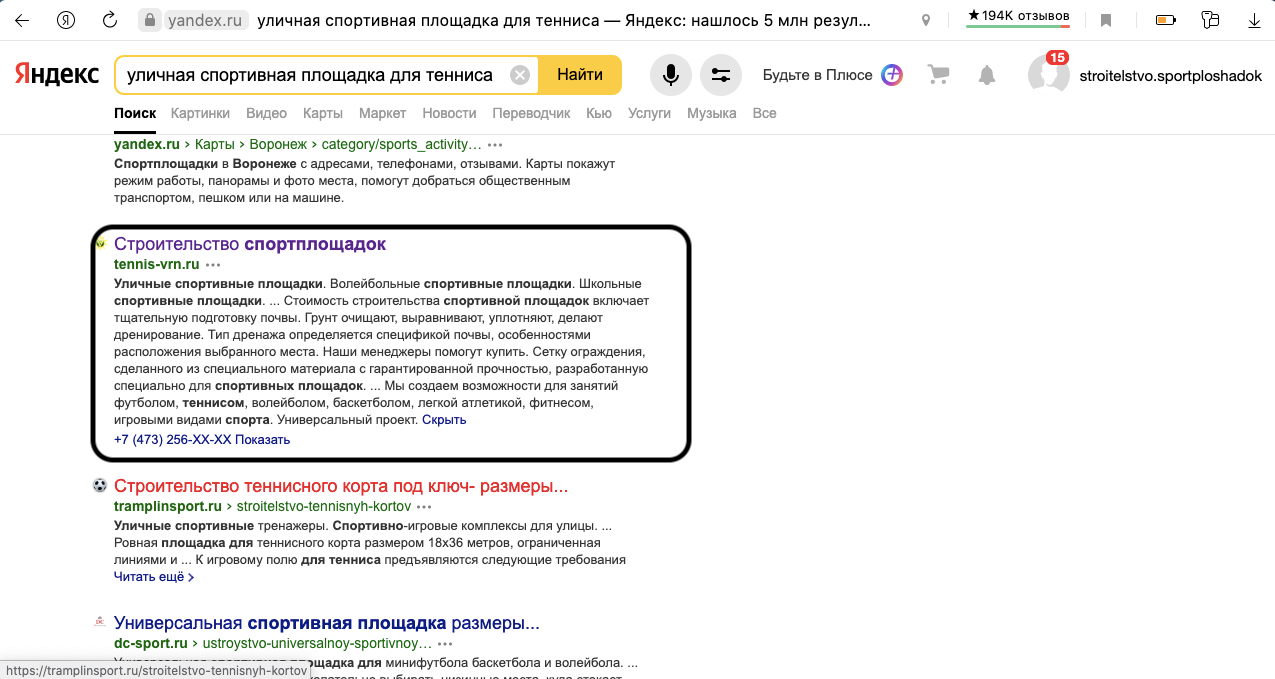Activate voice search microphone

(670, 75)
